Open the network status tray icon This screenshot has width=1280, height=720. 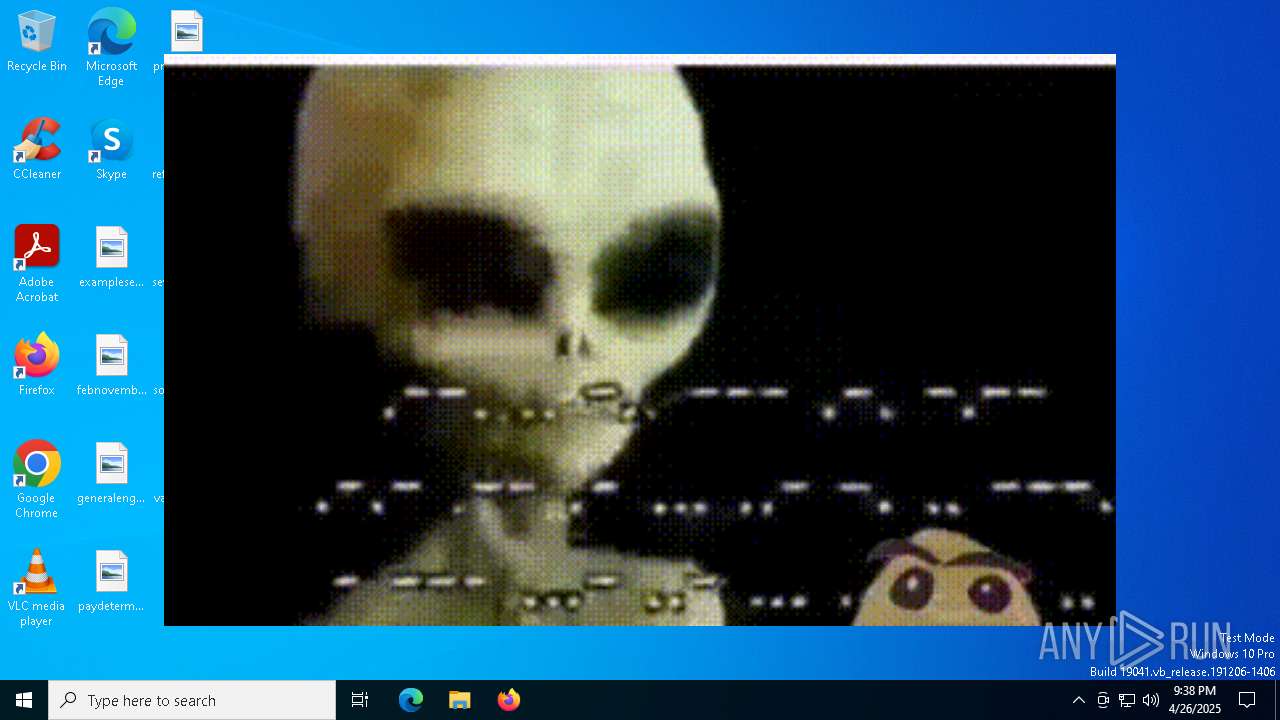tap(1127, 700)
